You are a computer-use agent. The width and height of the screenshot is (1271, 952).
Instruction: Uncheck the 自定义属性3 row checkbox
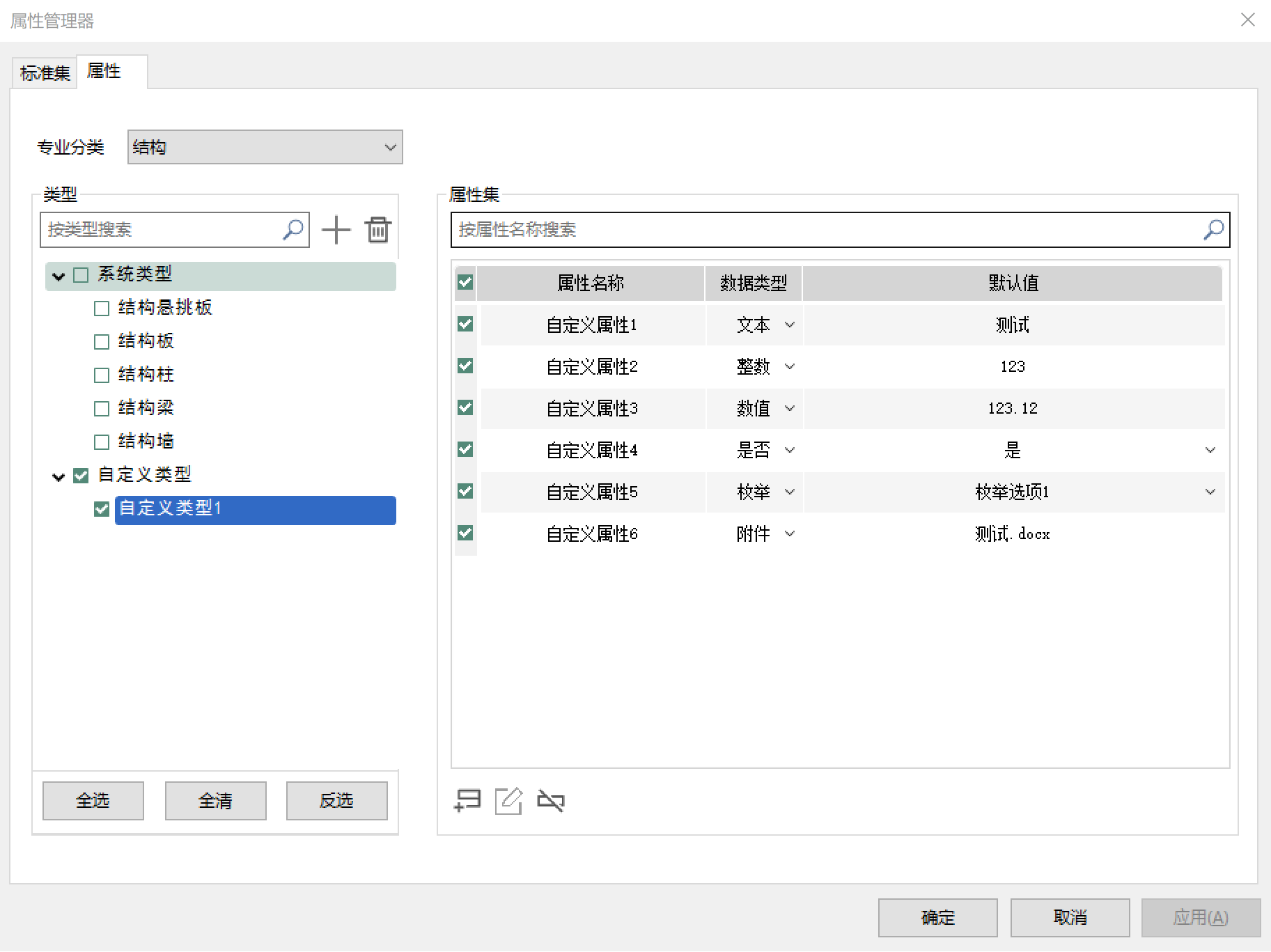465,408
